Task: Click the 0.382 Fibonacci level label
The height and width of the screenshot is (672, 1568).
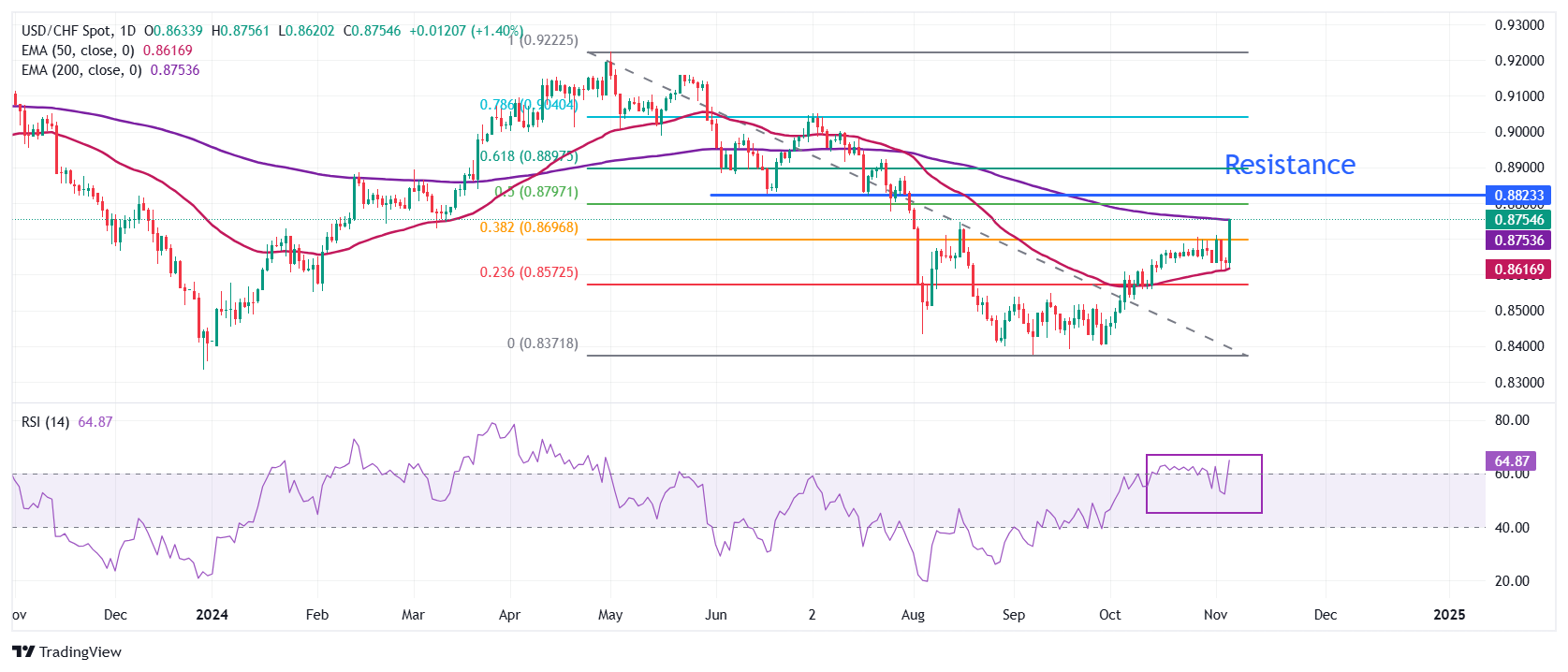Action: coord(529,227)
